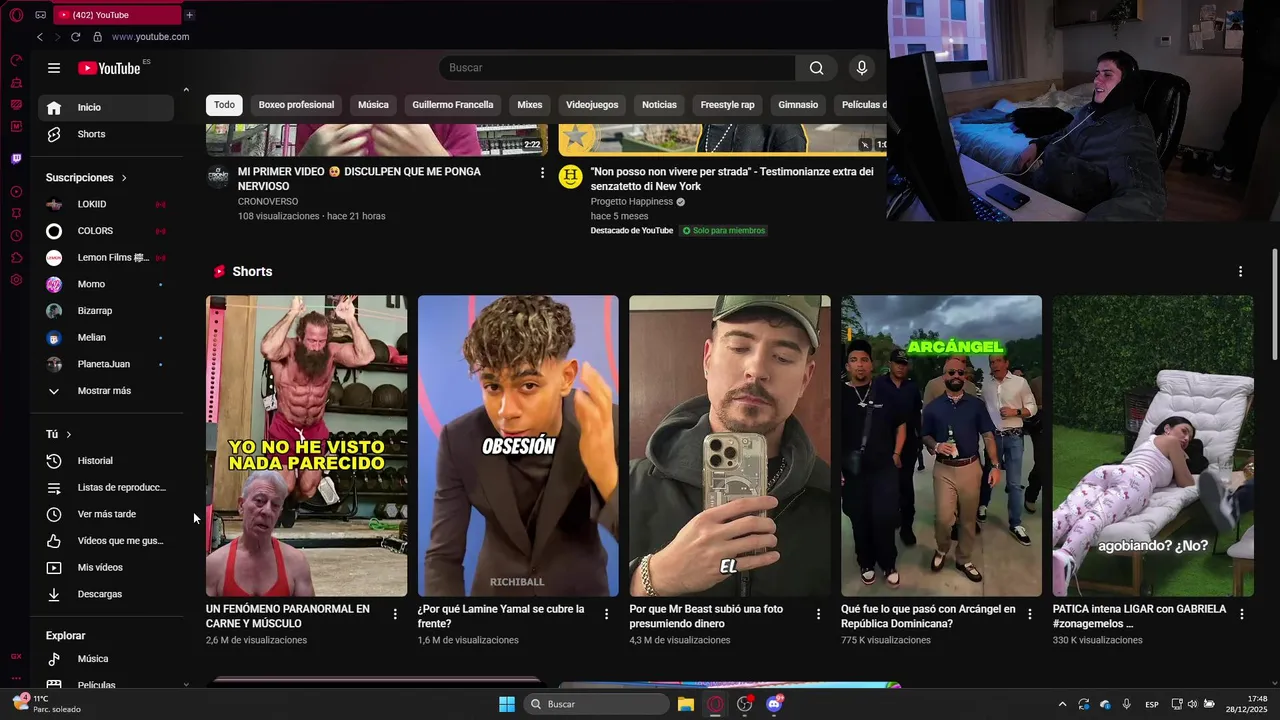Click OneDrive cloud icon in system tray
Viewport: 1280px width, 720px height.
(1105, 704)
